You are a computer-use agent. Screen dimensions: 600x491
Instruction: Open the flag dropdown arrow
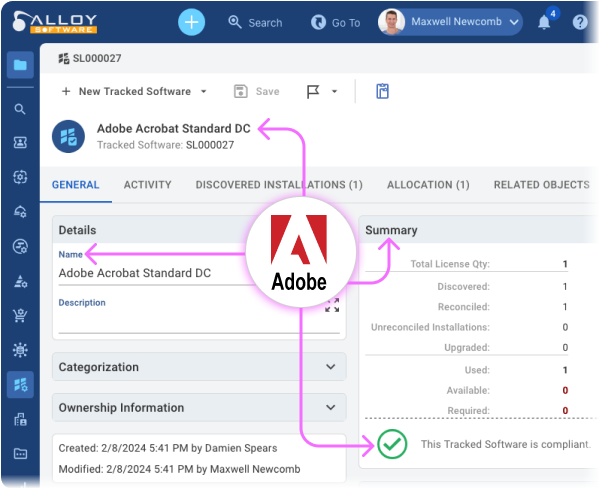click(334, 91)
